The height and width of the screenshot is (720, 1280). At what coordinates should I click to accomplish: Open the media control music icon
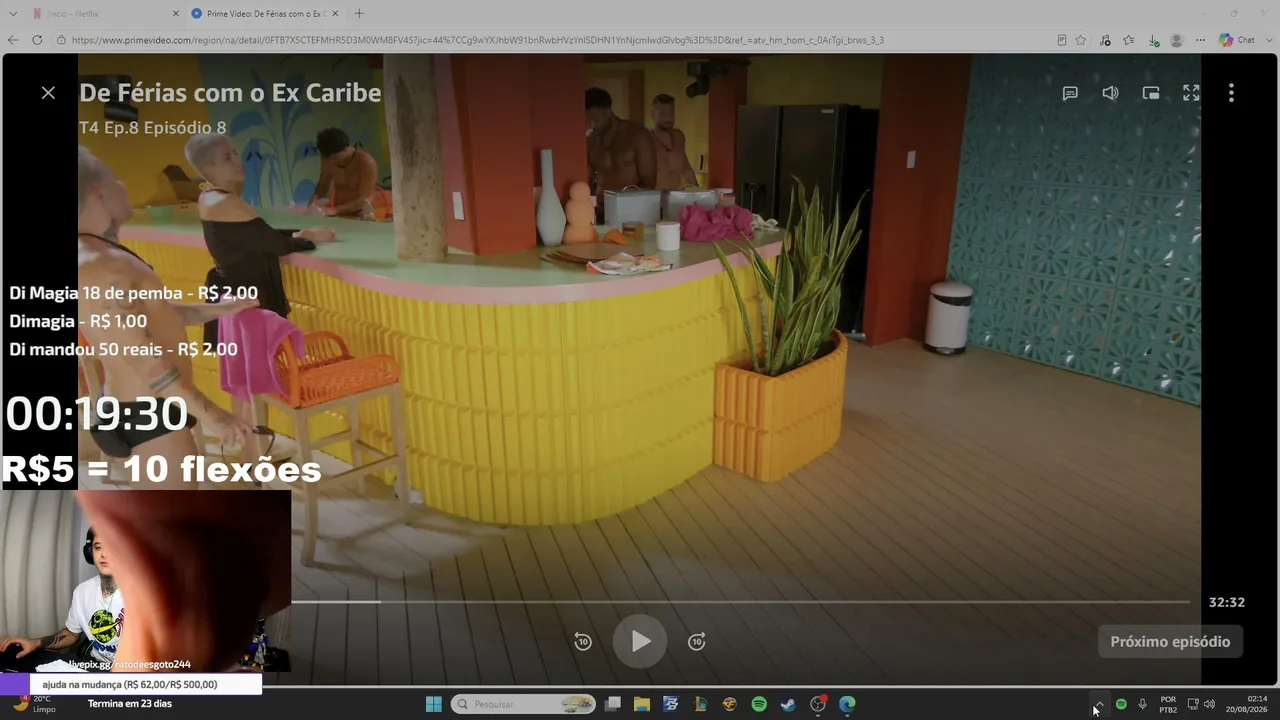point(1105,40)
